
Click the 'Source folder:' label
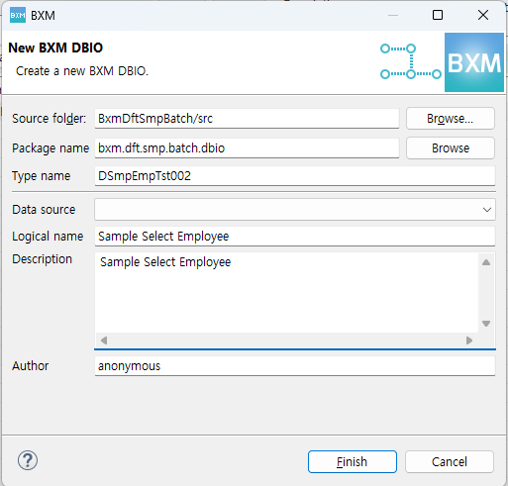(49, 119)
